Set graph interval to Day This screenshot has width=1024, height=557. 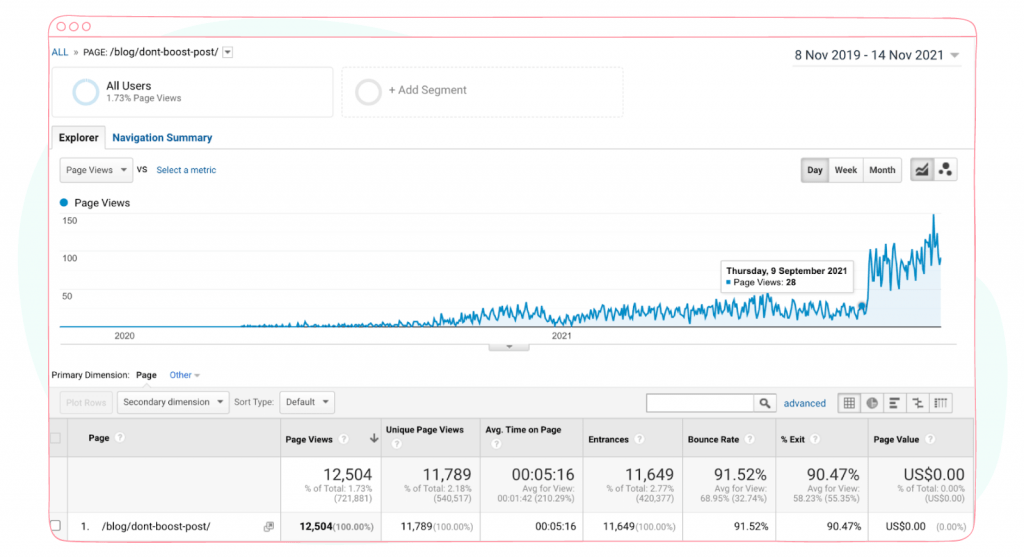click(814, 170)
